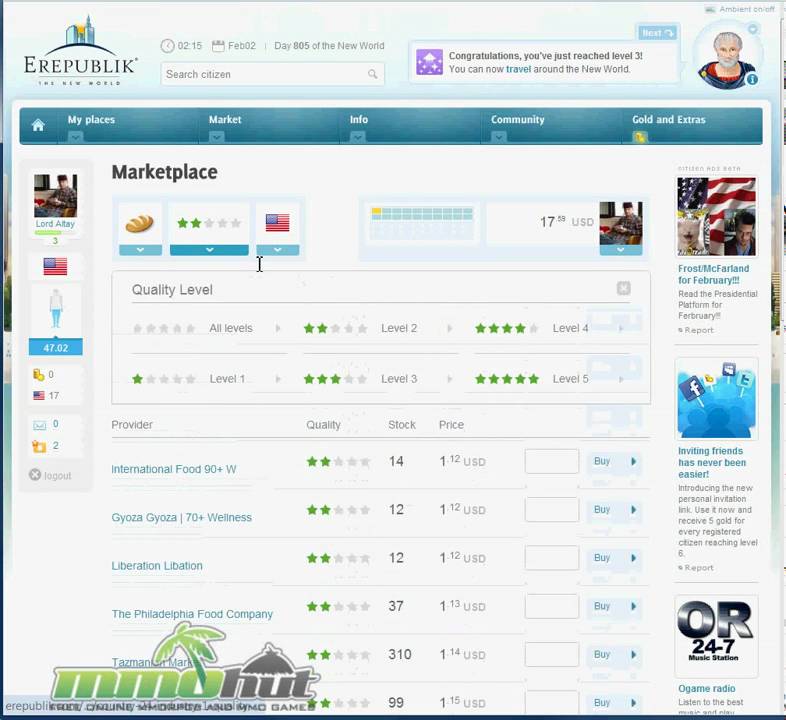Click the gold coins balance icon
Image resolution: width=786 pixels, height=720 pixels.
39,375
